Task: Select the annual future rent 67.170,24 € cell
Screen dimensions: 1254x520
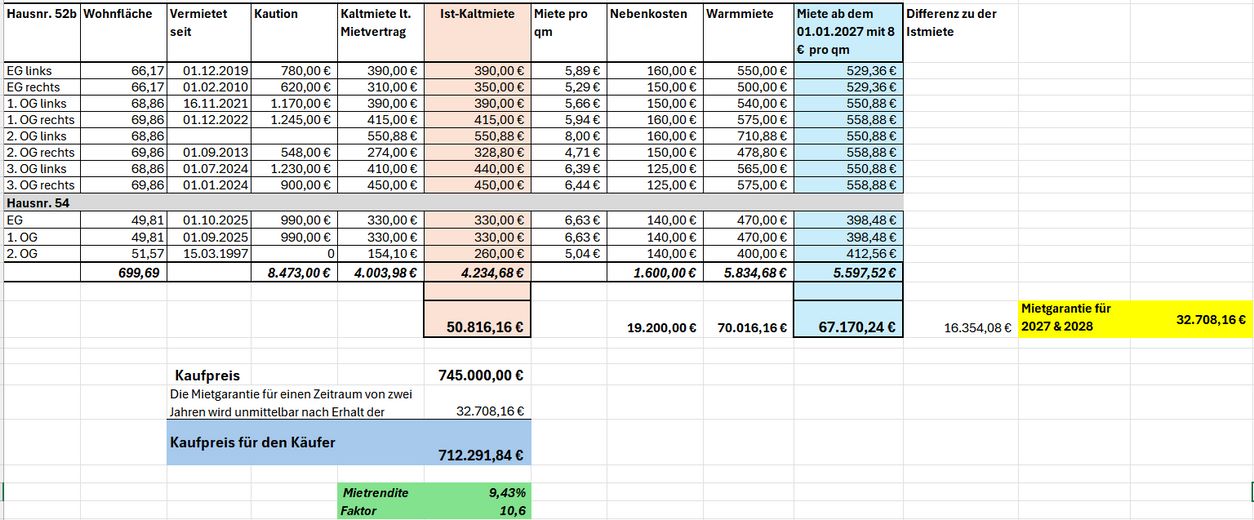Action: click(849, 326)
